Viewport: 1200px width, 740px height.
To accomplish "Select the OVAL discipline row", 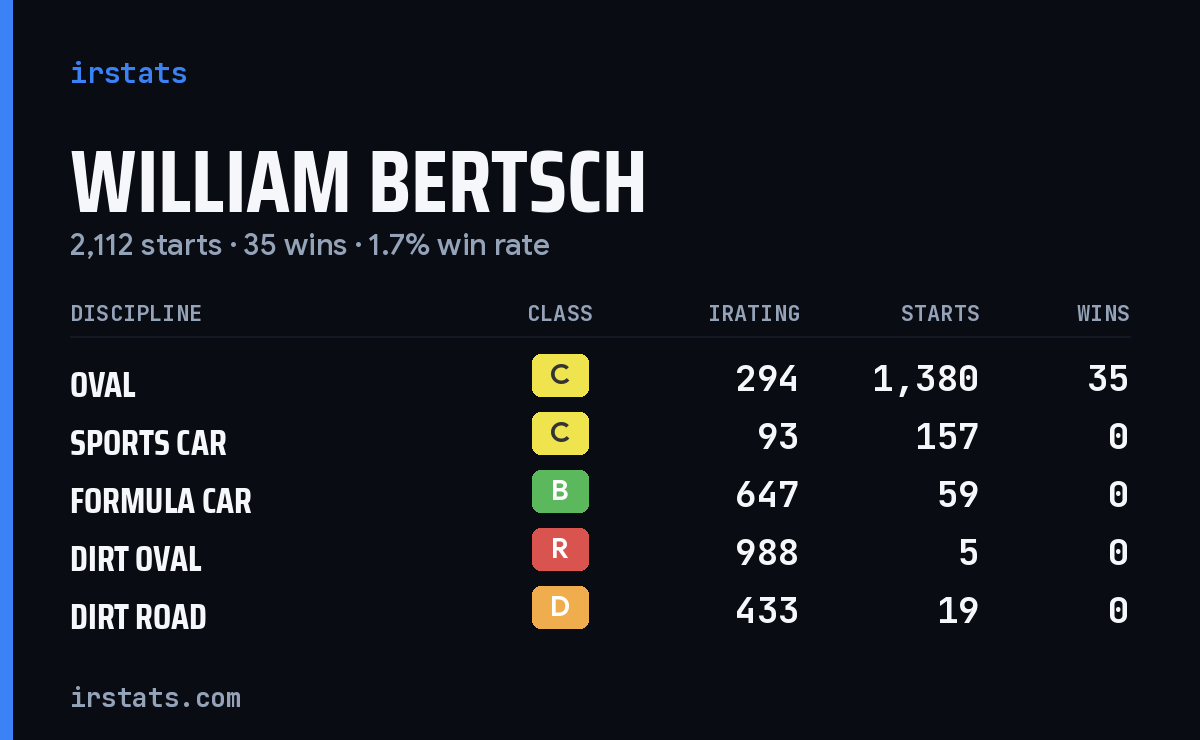I will point(600,379).
